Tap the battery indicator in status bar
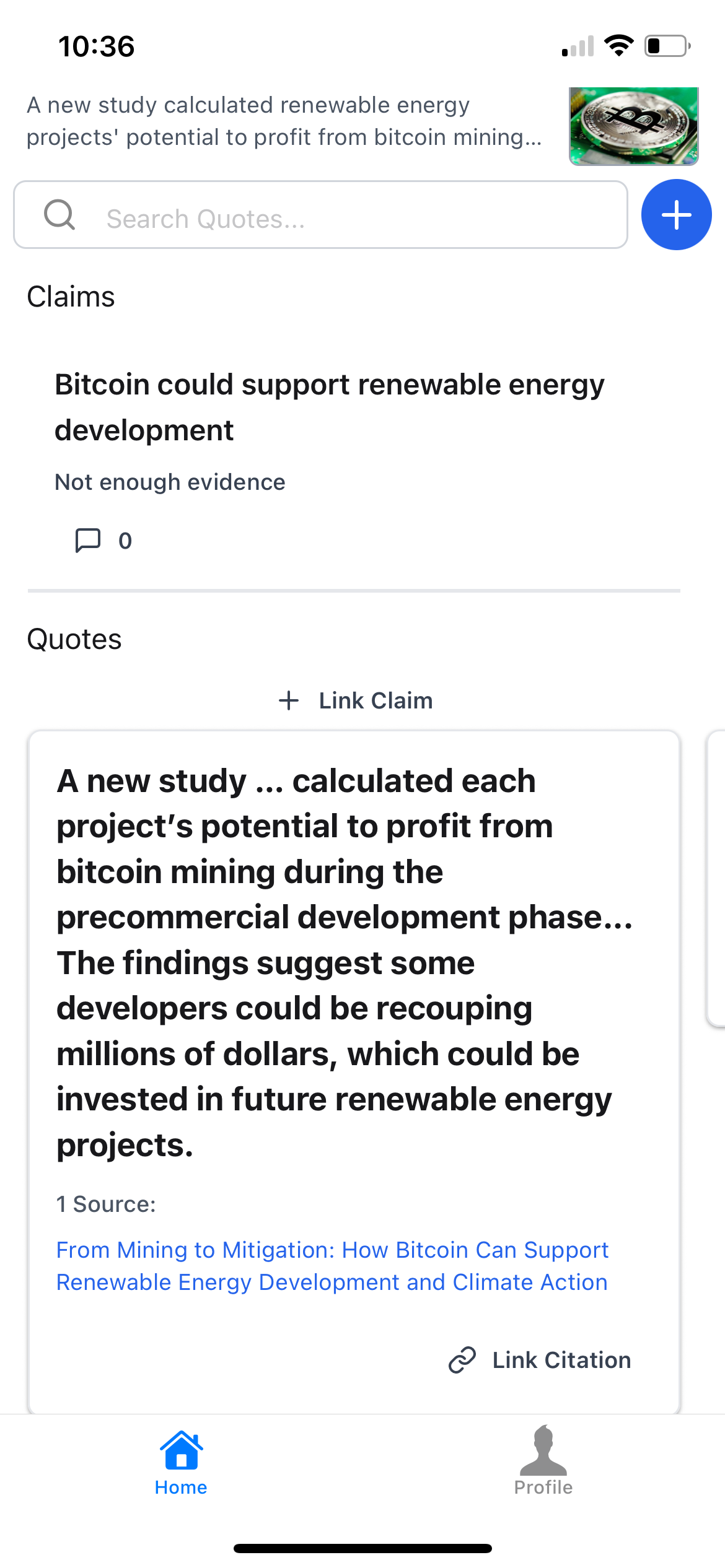The width and height of the screenshot is (725, 1568). coord(667,46)
